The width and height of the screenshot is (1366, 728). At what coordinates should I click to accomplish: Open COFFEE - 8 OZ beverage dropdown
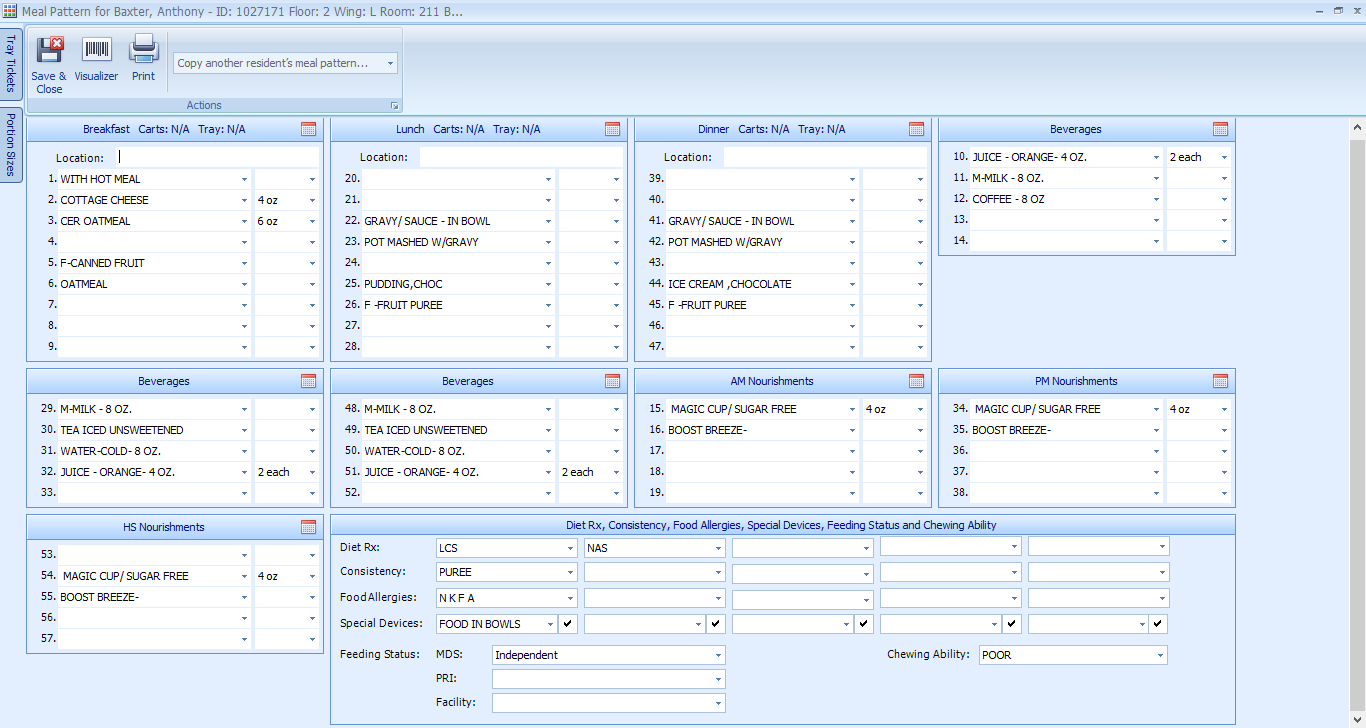tap(1157, 199)
